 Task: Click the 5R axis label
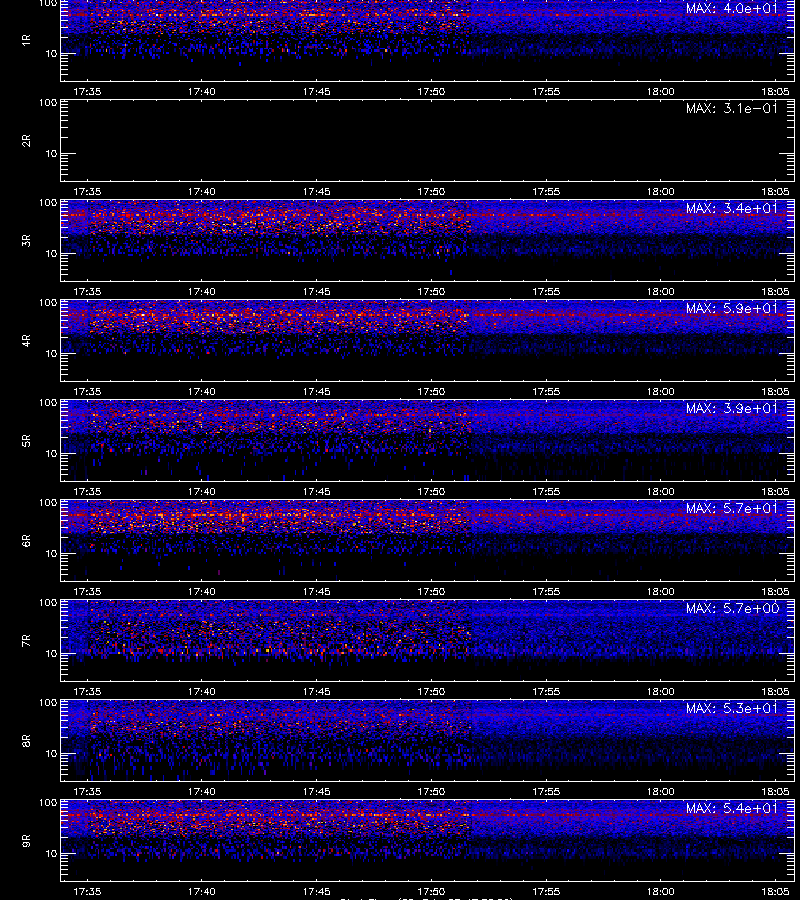(26, 440)
